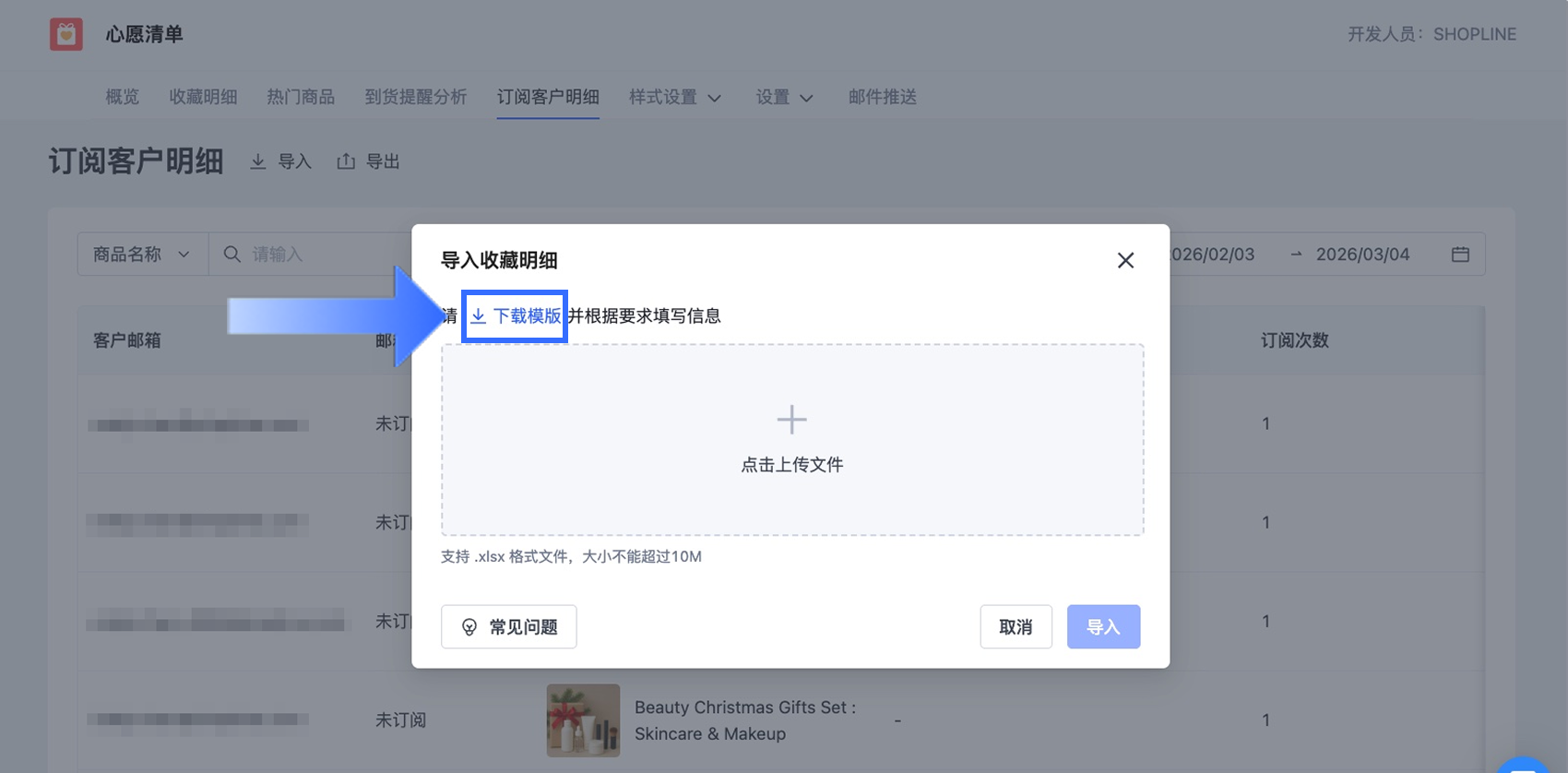Close the 导入收藏明细 dialog
Screen dimensions: 1568x773
tap(1125, 260)
